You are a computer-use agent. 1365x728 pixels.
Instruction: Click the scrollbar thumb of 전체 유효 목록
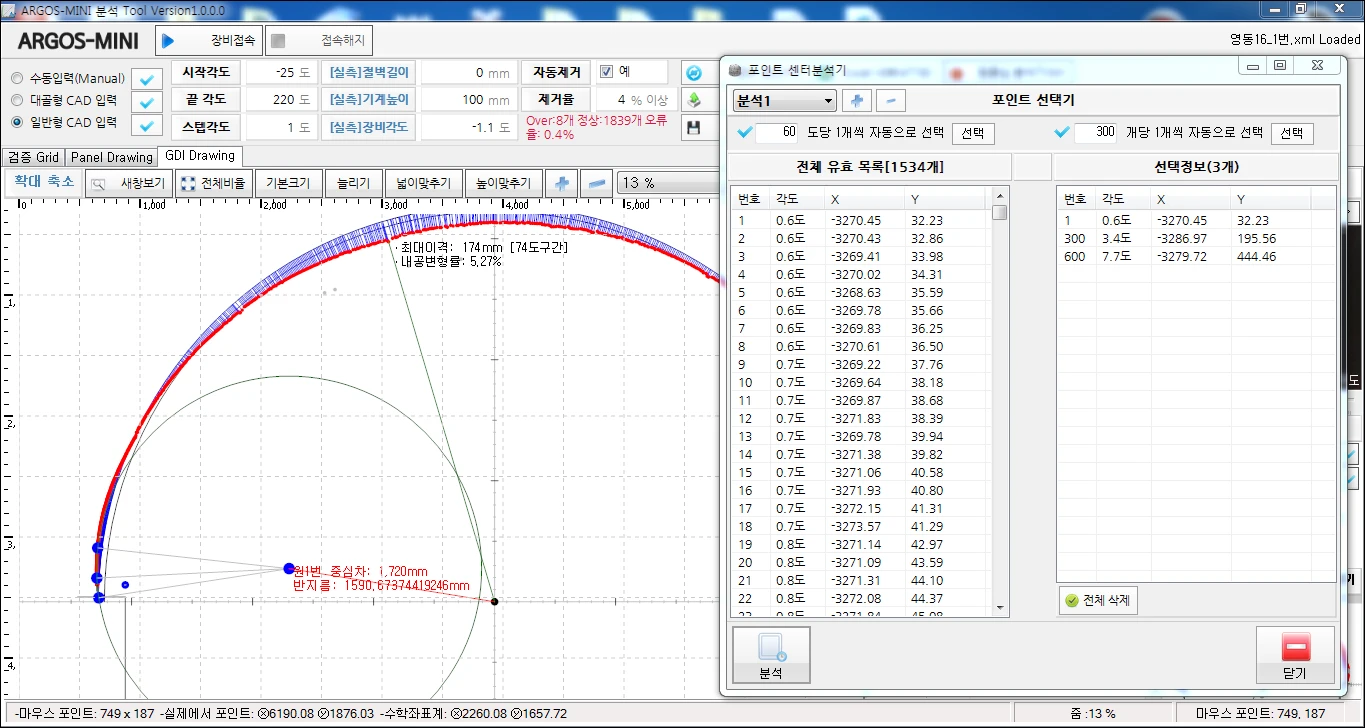(x=999, y=212)
